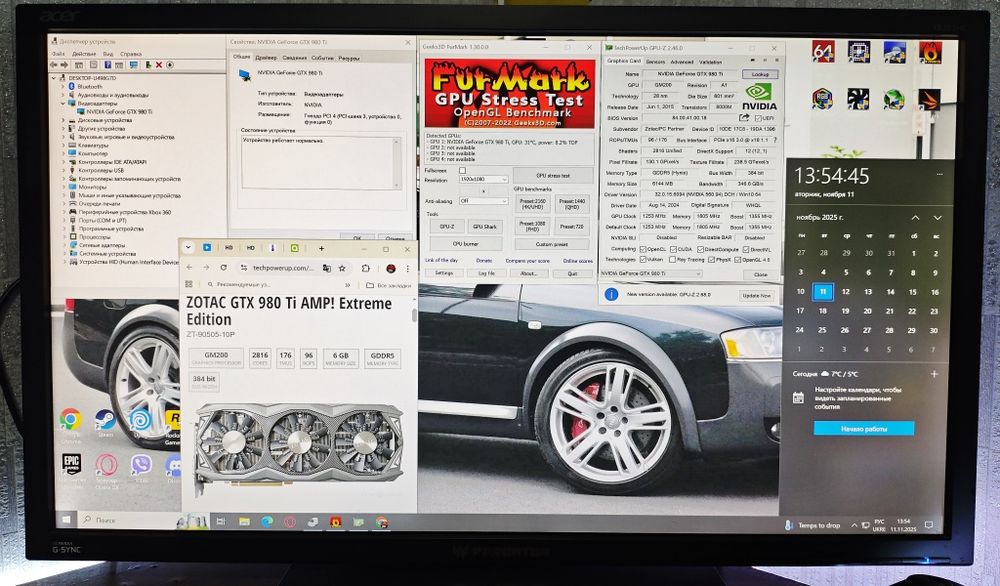Click the browser reload icon
Image resolution: width=1000 pixels, height=586 pixels.
pyautogui.click(x=223, y=268)
